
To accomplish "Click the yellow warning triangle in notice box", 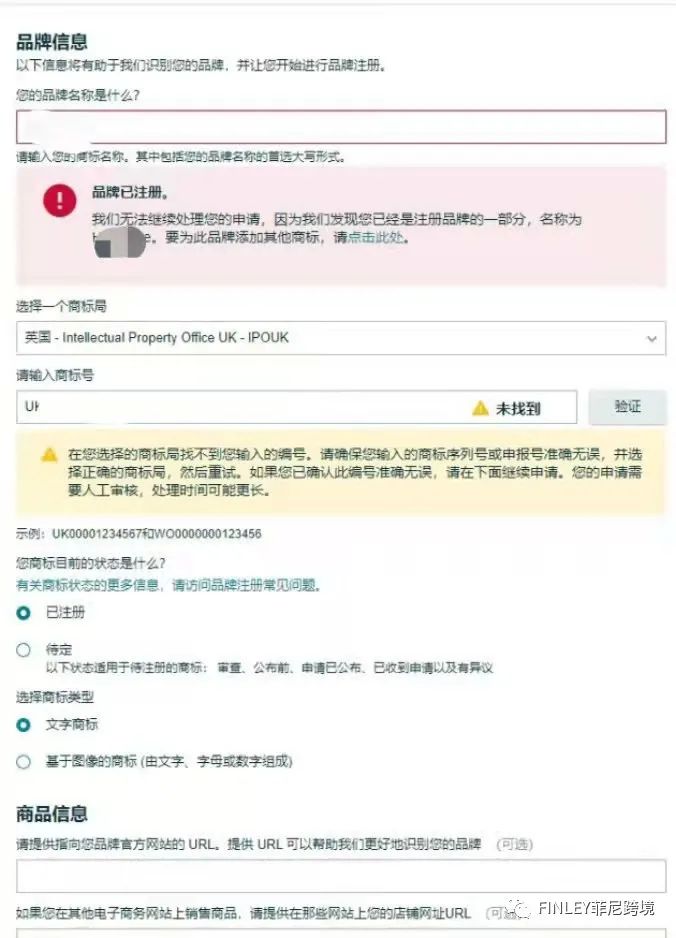I will click(x=50, y=455).
